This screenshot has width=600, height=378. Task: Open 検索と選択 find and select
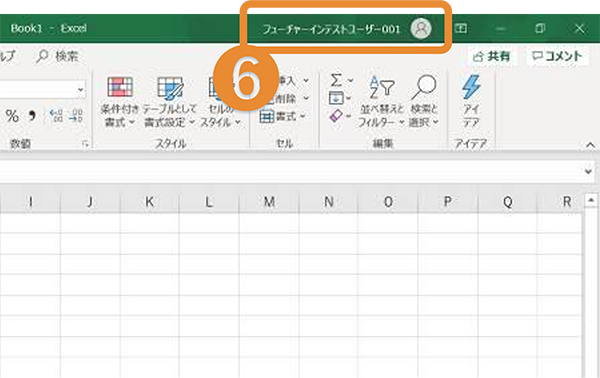coord(424,101)
